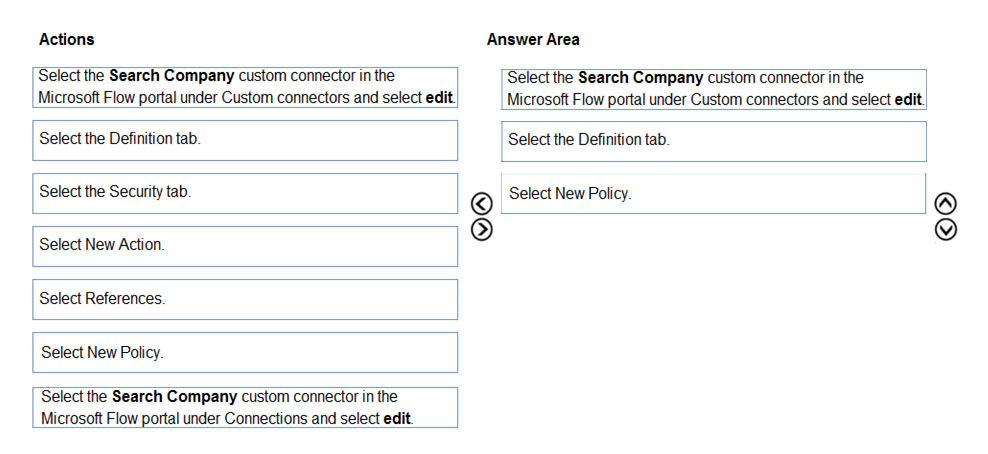Select Search Company item in Answer Area

click(x=714, y=89)
